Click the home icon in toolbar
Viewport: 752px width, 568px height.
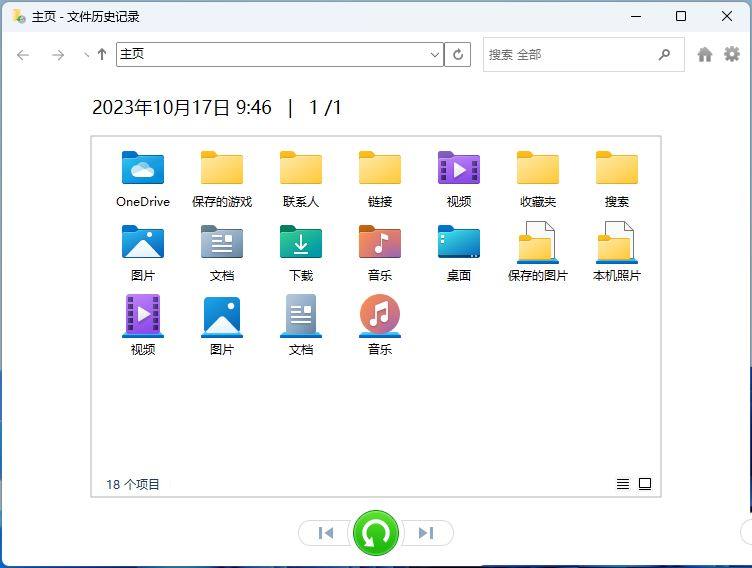[705, 54]
